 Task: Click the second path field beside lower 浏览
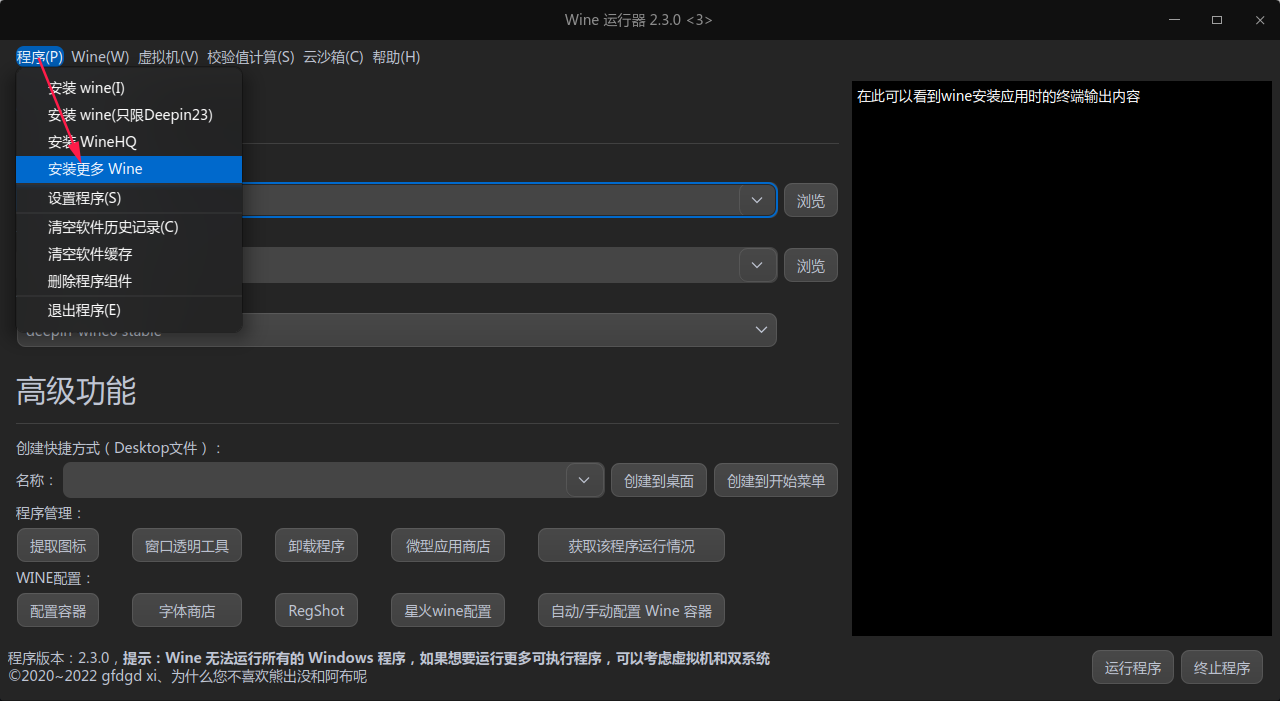[x=490, y=265]
